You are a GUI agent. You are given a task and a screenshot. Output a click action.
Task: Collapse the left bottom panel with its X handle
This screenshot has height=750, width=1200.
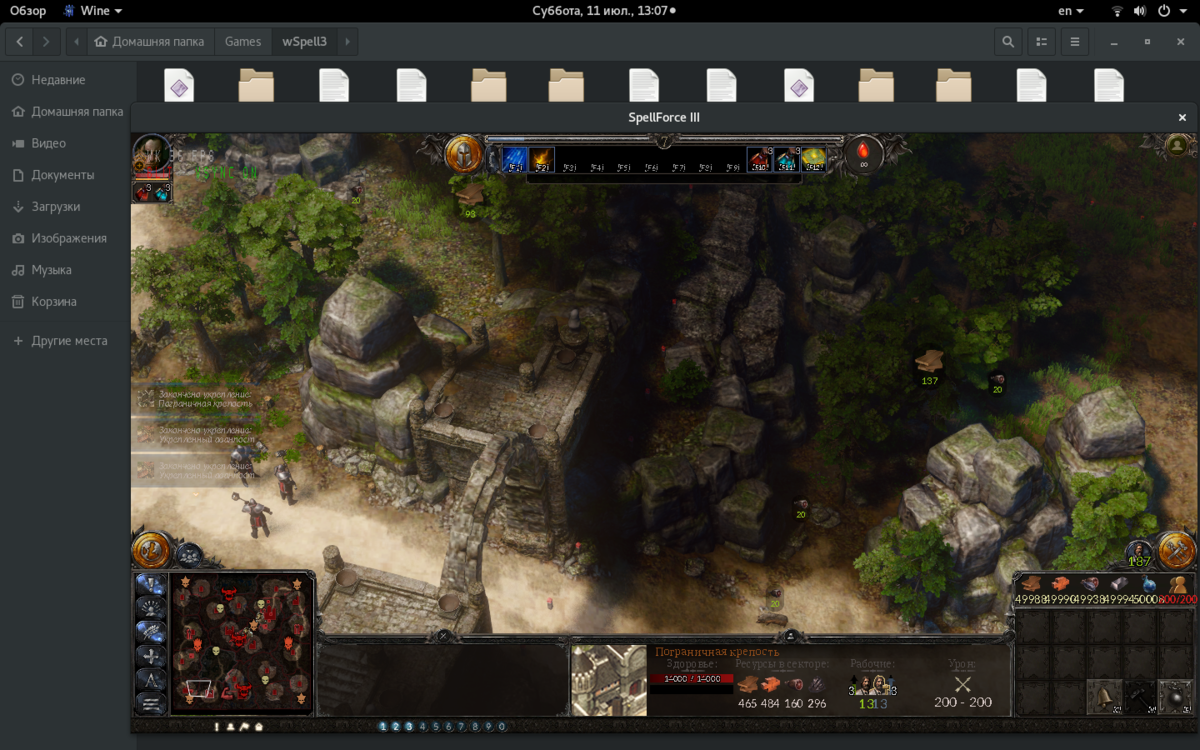(x=444, y=635)
